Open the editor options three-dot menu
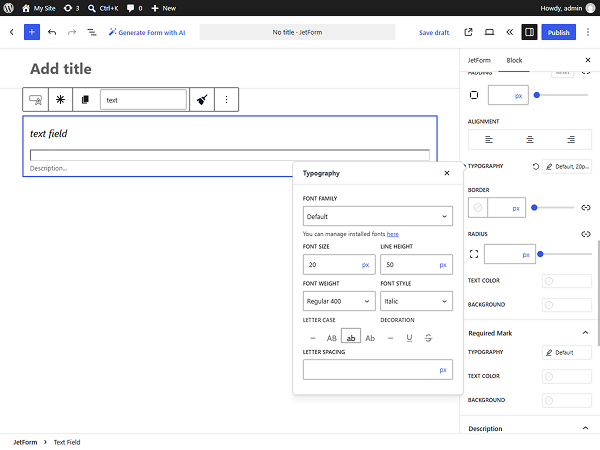This screenshot has width=600, height=450. point(588,32)
